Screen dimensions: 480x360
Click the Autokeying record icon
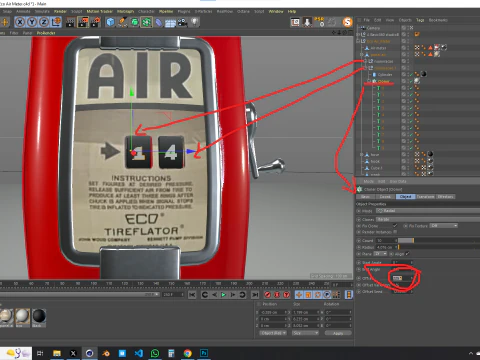pos(277,295)
